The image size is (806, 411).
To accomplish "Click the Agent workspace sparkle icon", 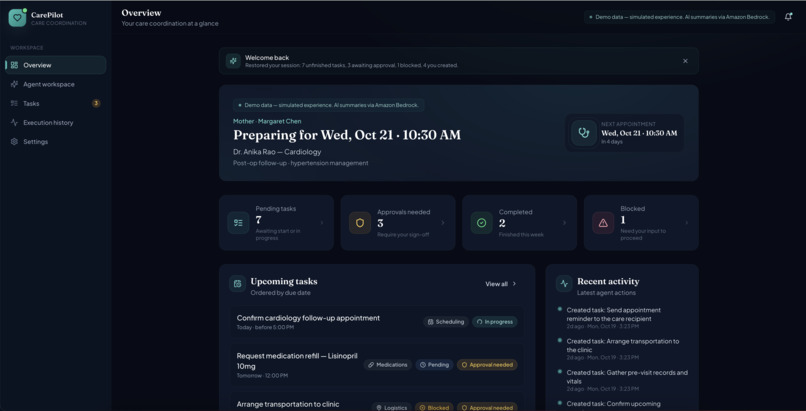I will (14, 84).
